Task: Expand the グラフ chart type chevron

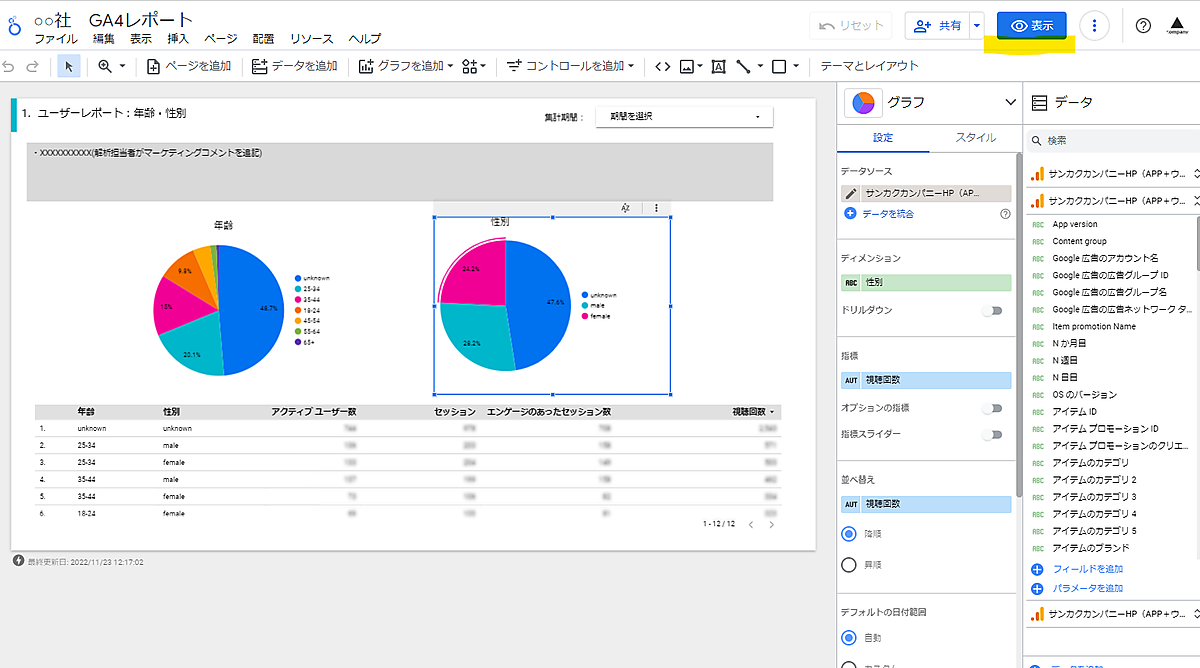Action: point(1009,102)
